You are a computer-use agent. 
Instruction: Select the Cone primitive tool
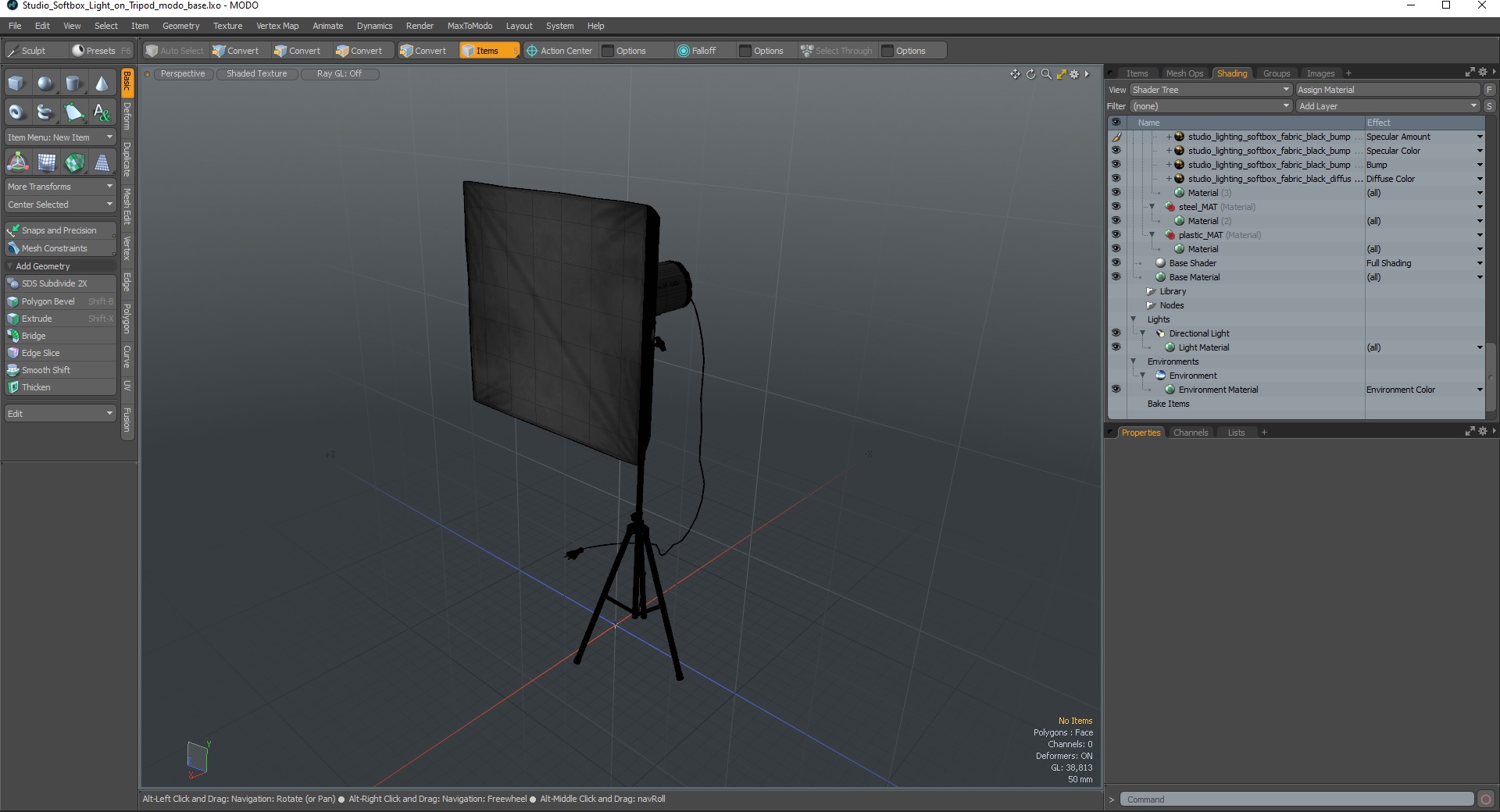point(102,84)
